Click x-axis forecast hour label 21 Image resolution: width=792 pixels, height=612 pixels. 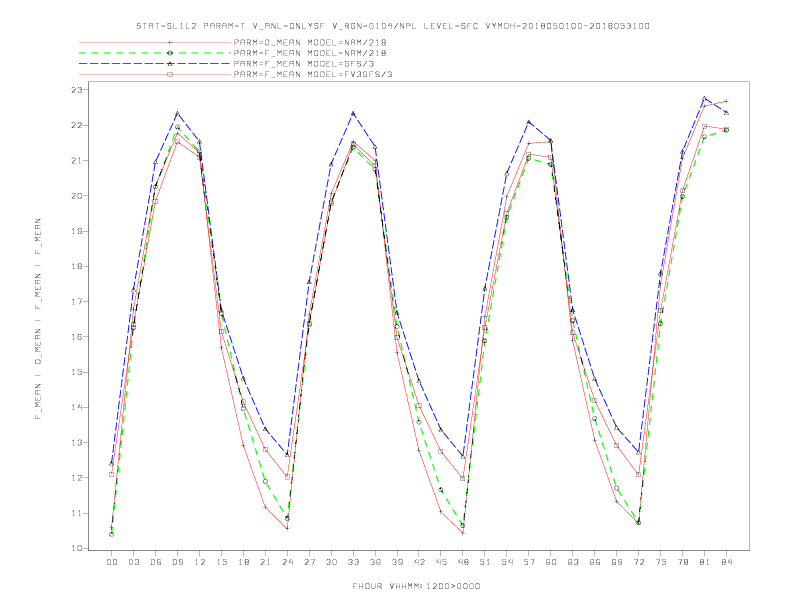[x=265, y=562]
